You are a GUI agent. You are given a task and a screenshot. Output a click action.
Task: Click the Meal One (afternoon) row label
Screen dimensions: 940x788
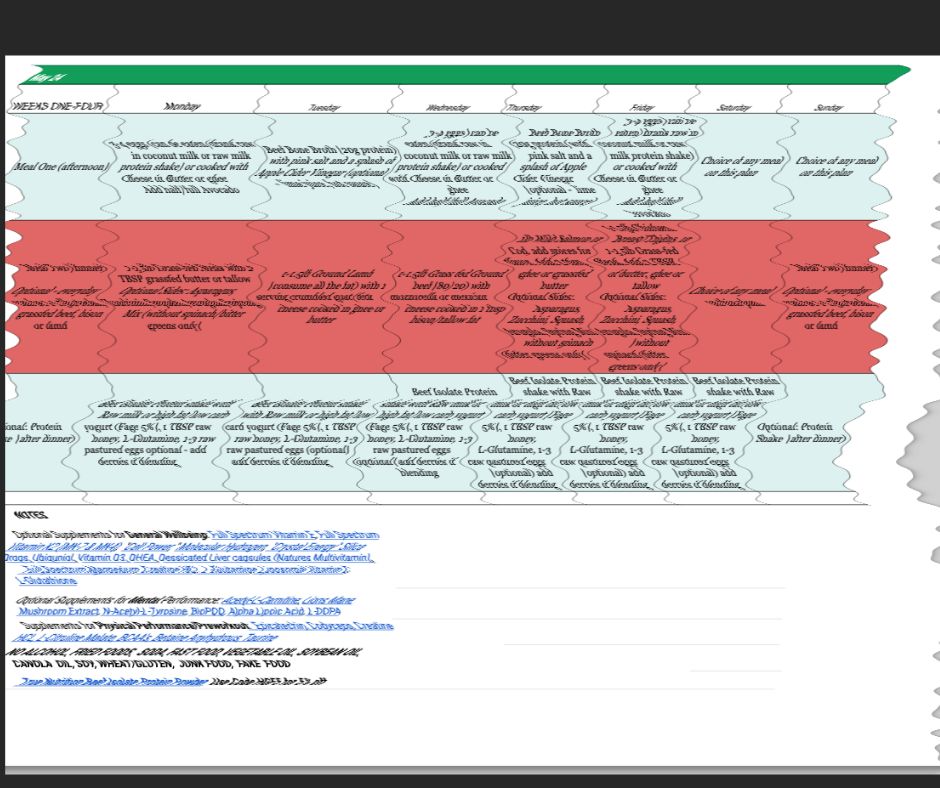tap(56, 166)
